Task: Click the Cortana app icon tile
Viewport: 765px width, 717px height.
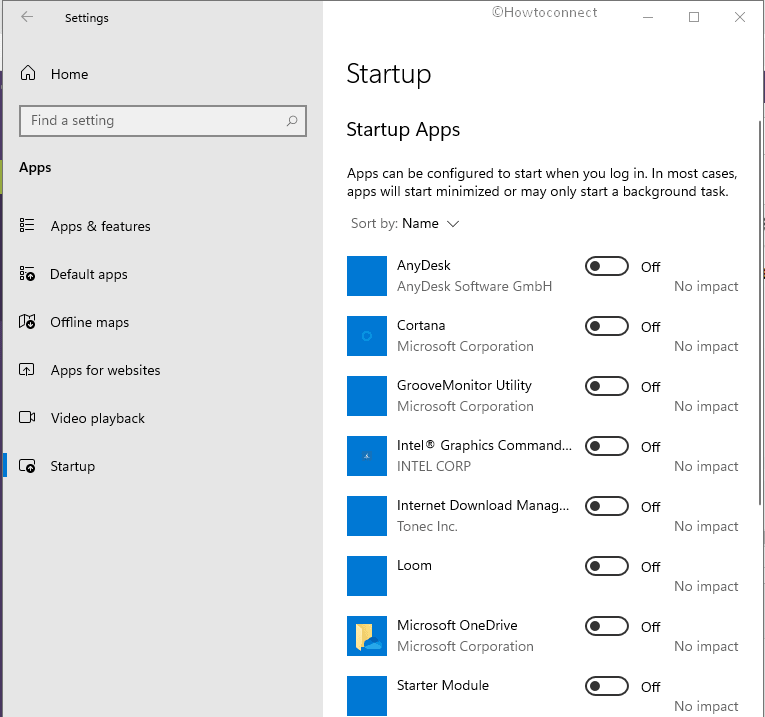Action: pos(367,336)
